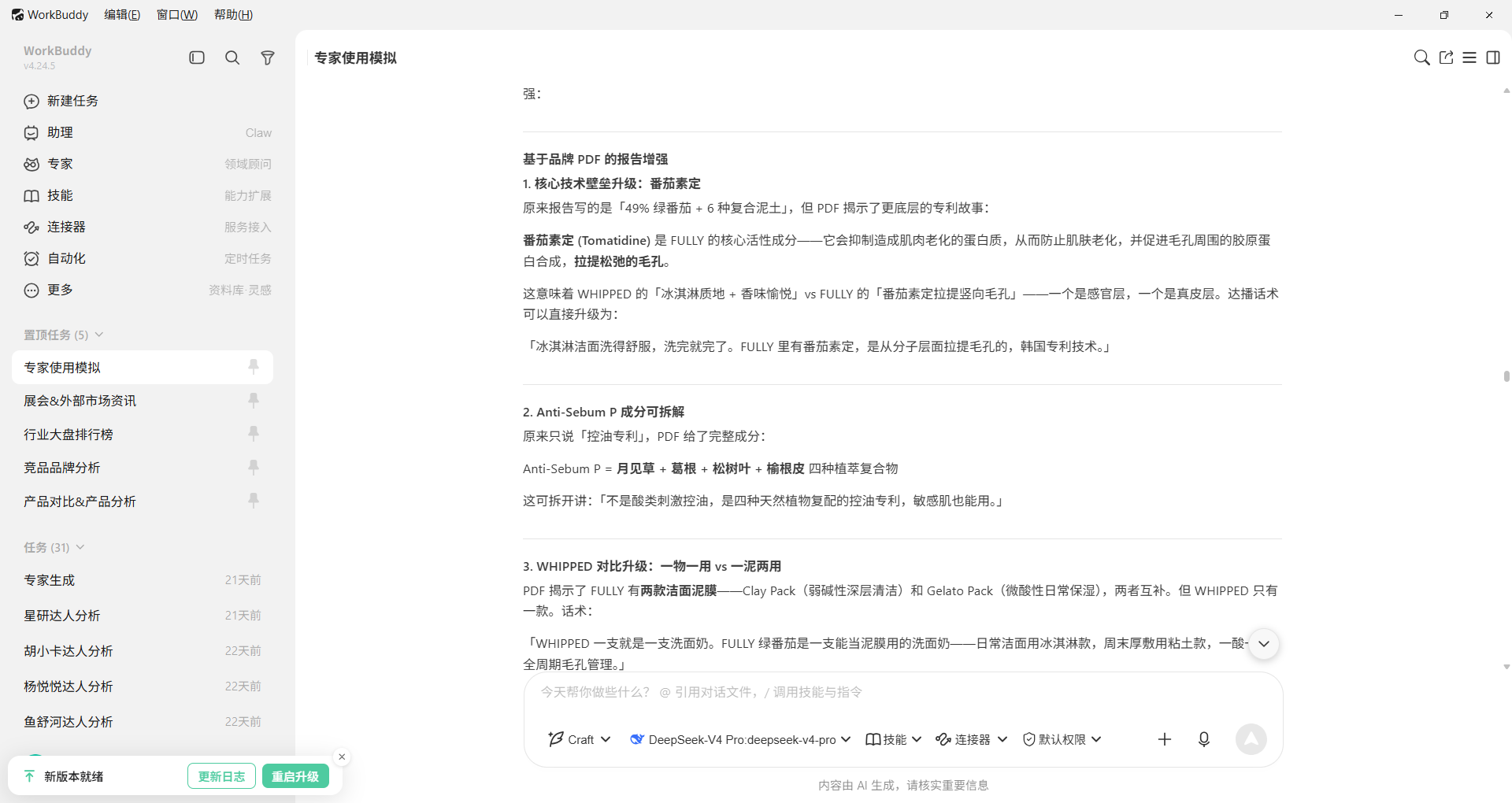Open 连接器 connectors section
The image size is (1512, 803).
point(147,227)
